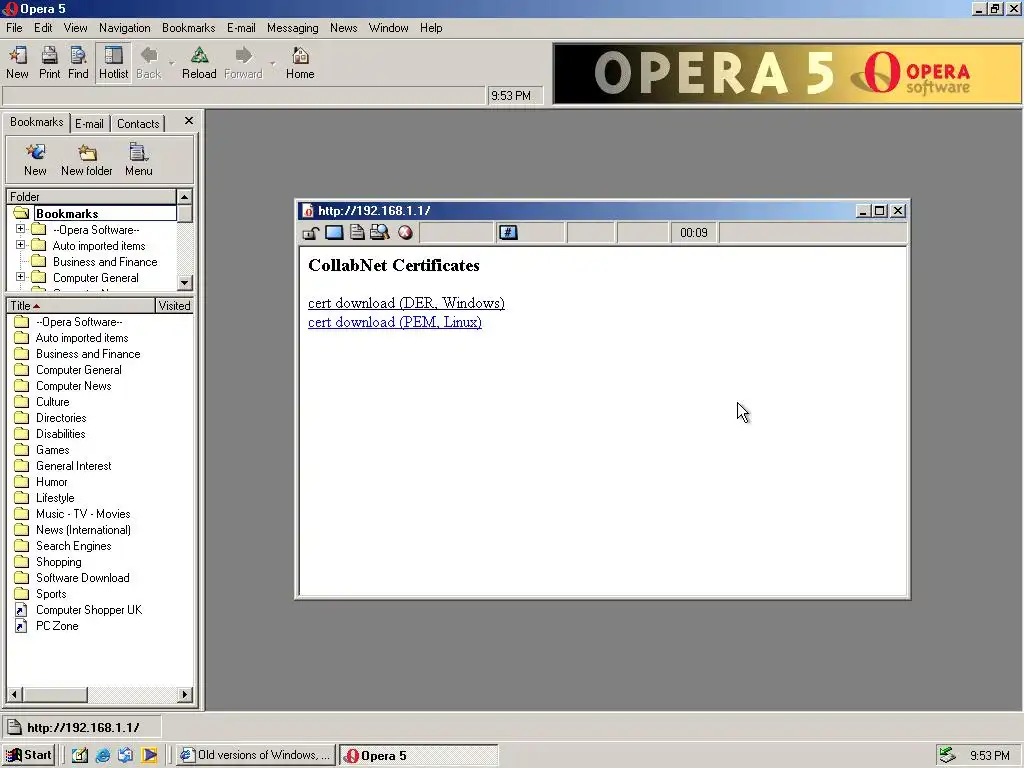Toggle the show images screen icon

pyautogui.click(x=334, y=232)
